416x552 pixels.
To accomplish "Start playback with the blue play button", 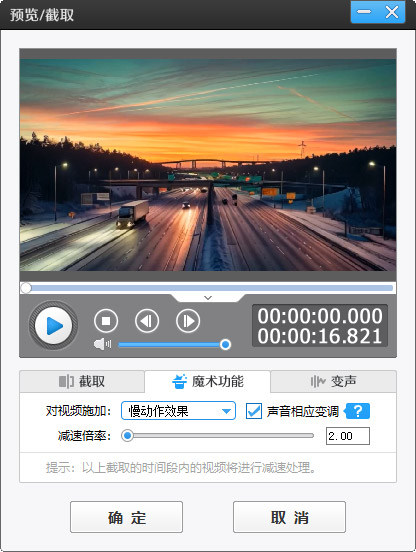I will pos(53,326).
